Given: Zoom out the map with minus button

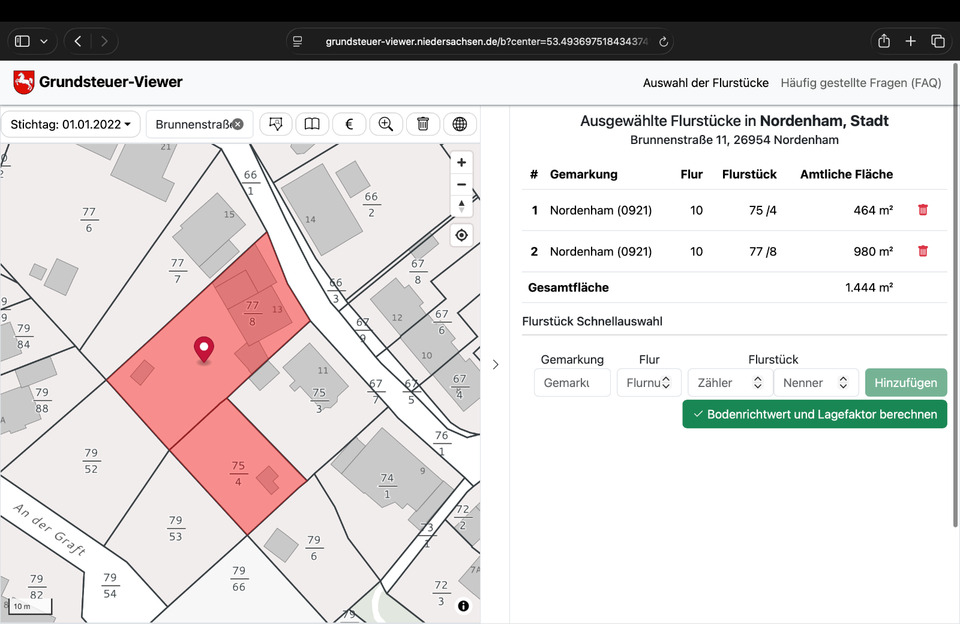Looking at the screenshot, I should pos(461,184).
